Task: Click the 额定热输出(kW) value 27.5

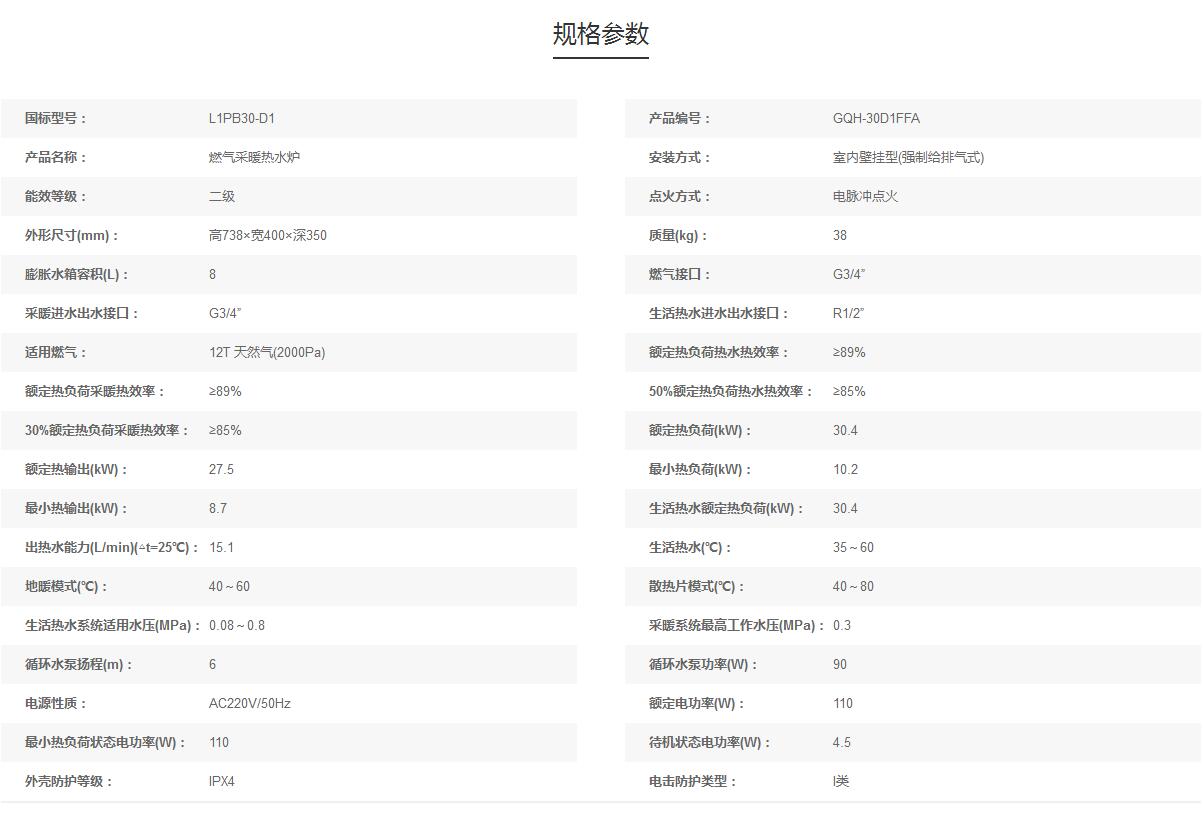Action: click(221, 469)
